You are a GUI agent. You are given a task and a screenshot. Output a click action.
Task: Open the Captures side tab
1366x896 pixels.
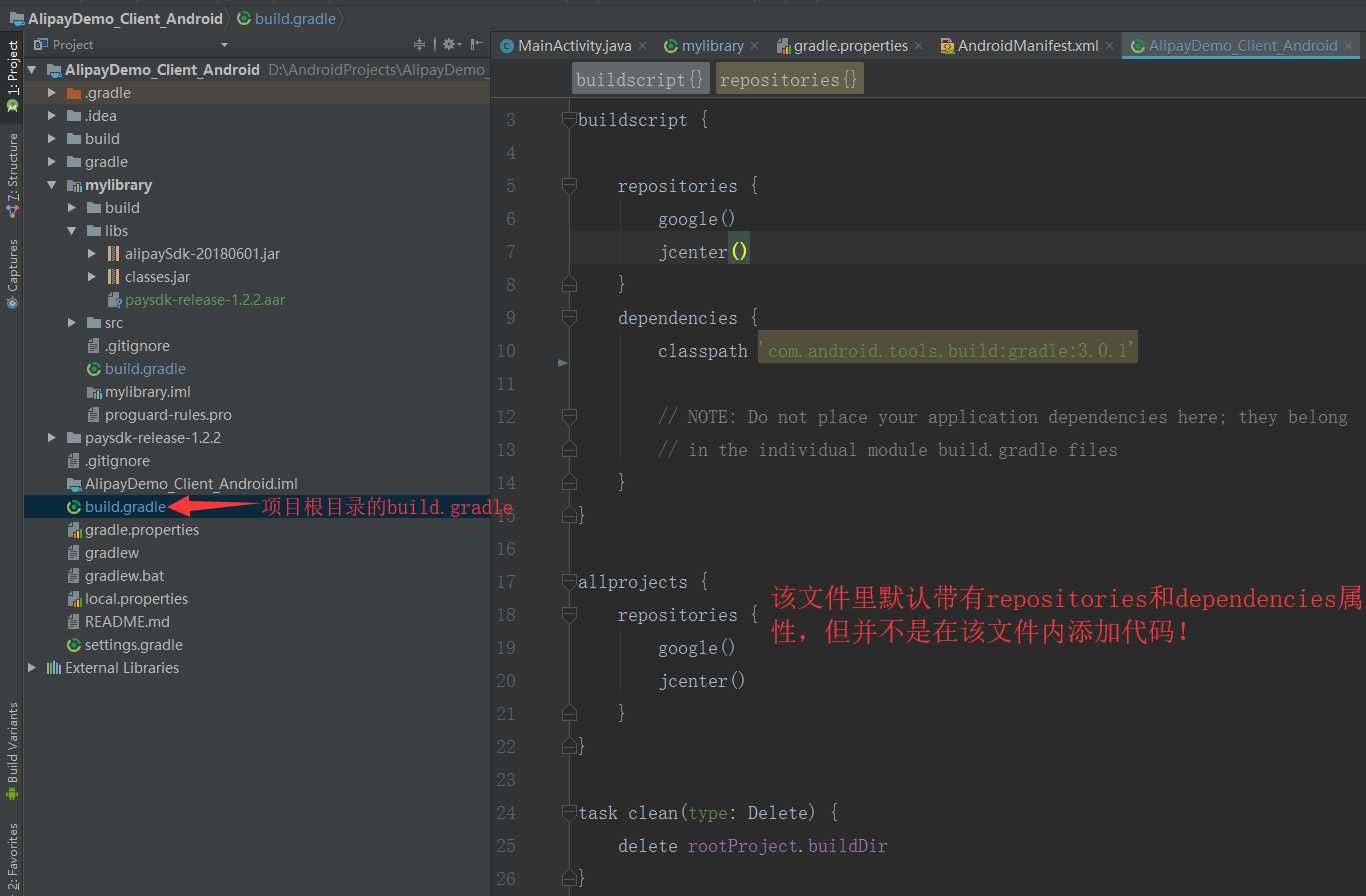pyautogui.click(x=12, y=274)
